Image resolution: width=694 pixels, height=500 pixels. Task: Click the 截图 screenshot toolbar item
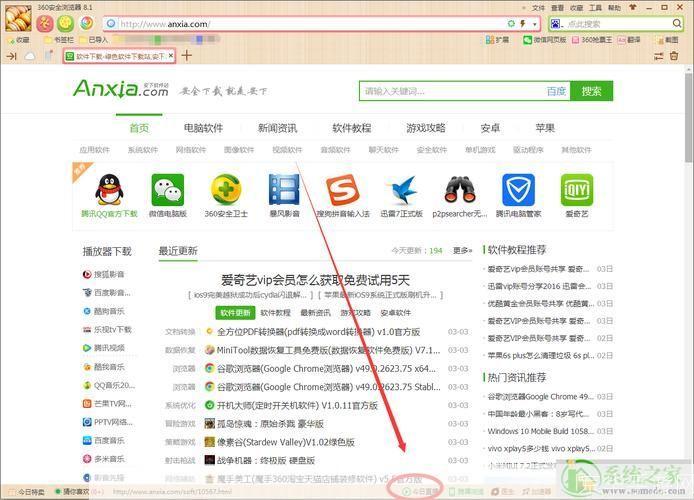pos(667,40)
